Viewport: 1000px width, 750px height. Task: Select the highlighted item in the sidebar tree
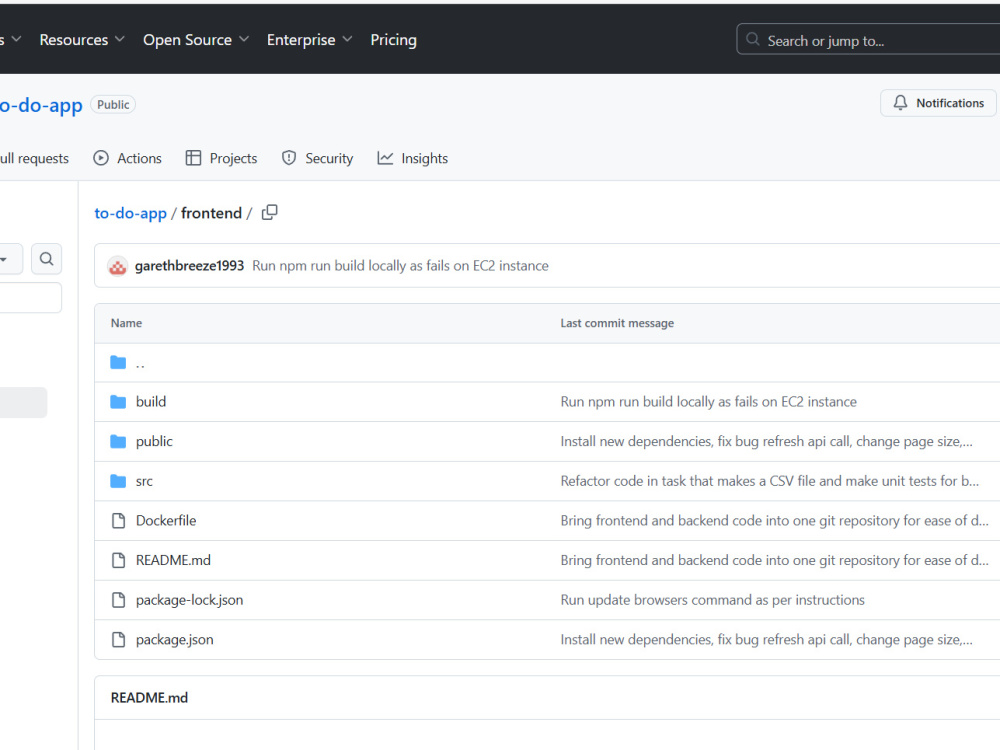point(23,402)
